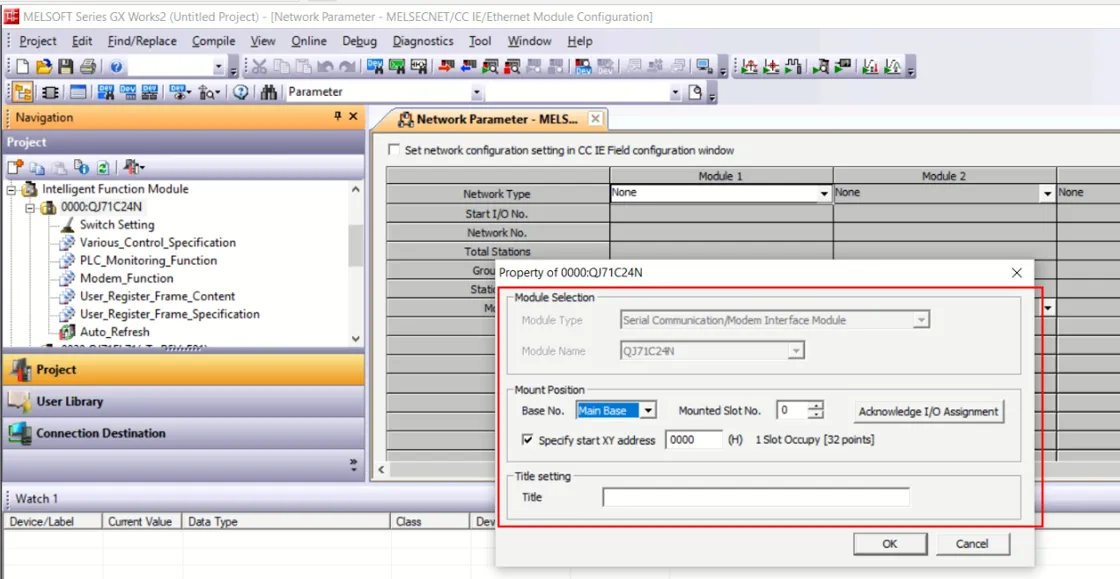
Task: Increase the Mounted Slot No. with the up arrow
Action: coord(816,406)
